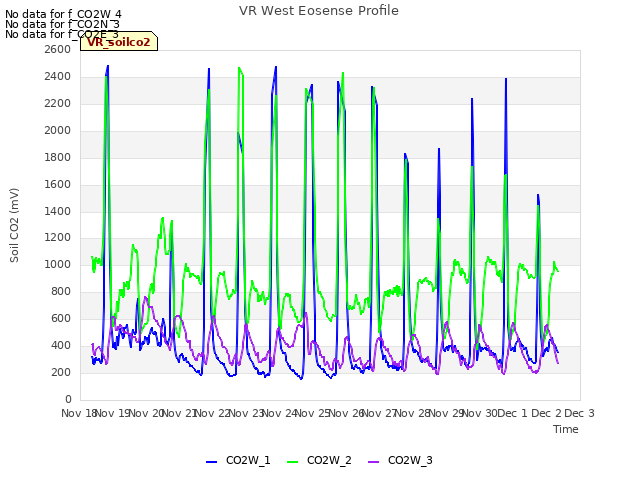Click the 1000 y-axis tick label
Screen dimensions: 640x480
click(x=58, y=264)
